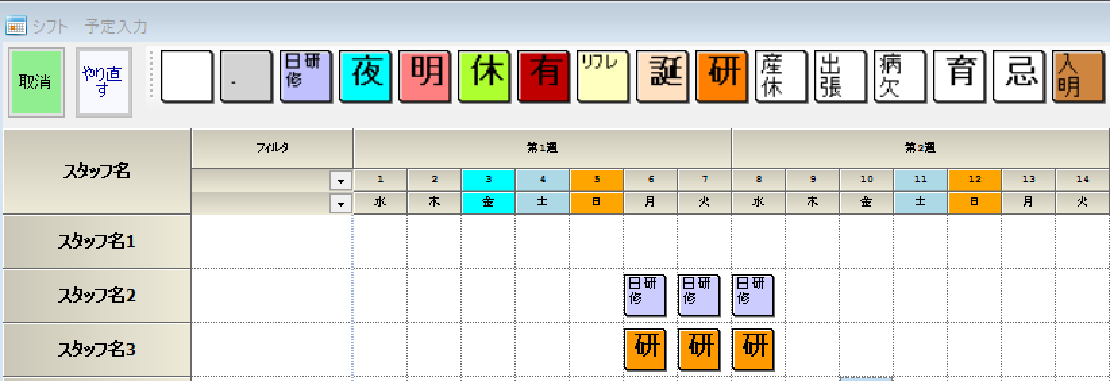Click the cyan 金 weekday cell under day 3

tap(488, 202)
